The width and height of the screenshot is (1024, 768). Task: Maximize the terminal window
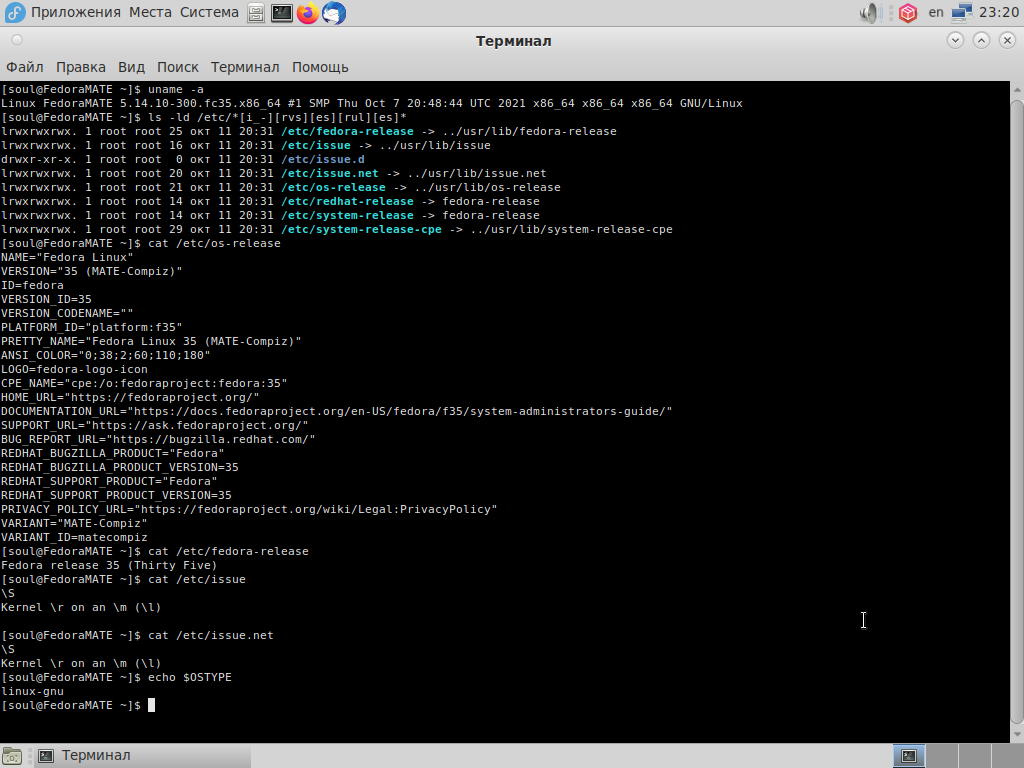pos(982,40)
